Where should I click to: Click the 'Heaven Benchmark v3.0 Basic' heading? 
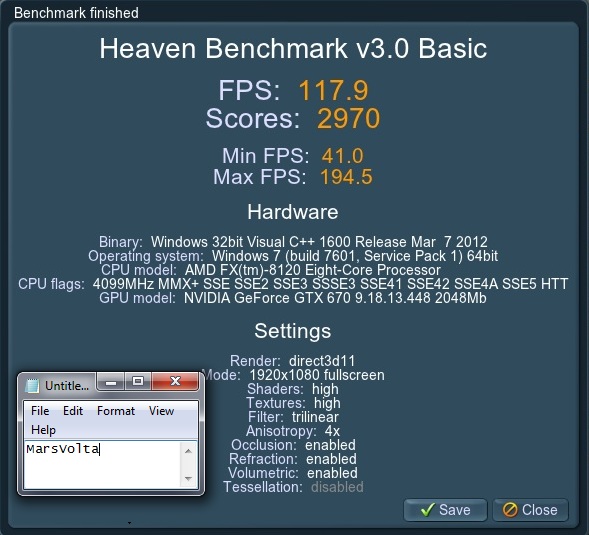293,48
